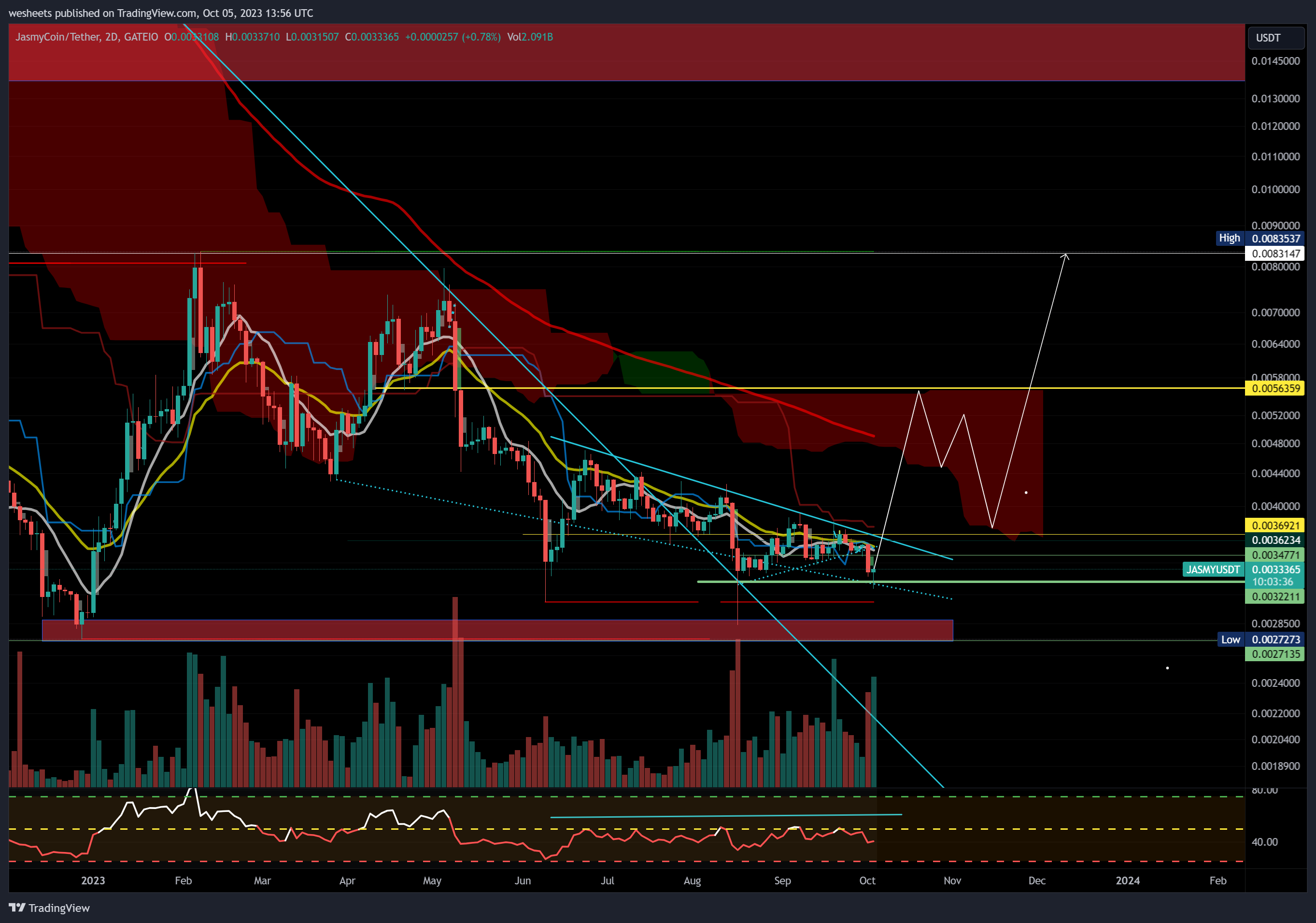Click the High 0.0083537 price label

1260,238
